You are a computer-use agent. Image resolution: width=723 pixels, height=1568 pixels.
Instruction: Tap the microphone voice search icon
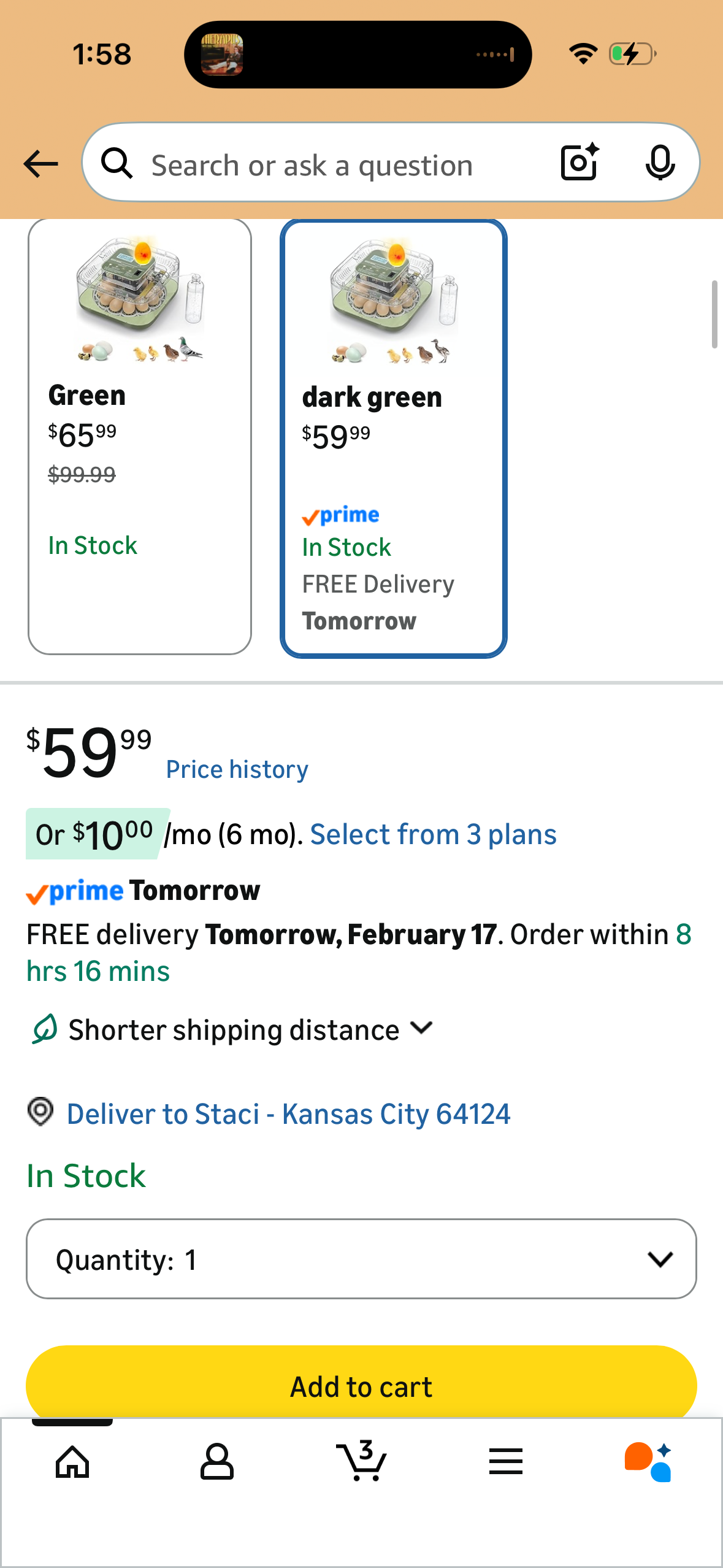coord(660,163)
